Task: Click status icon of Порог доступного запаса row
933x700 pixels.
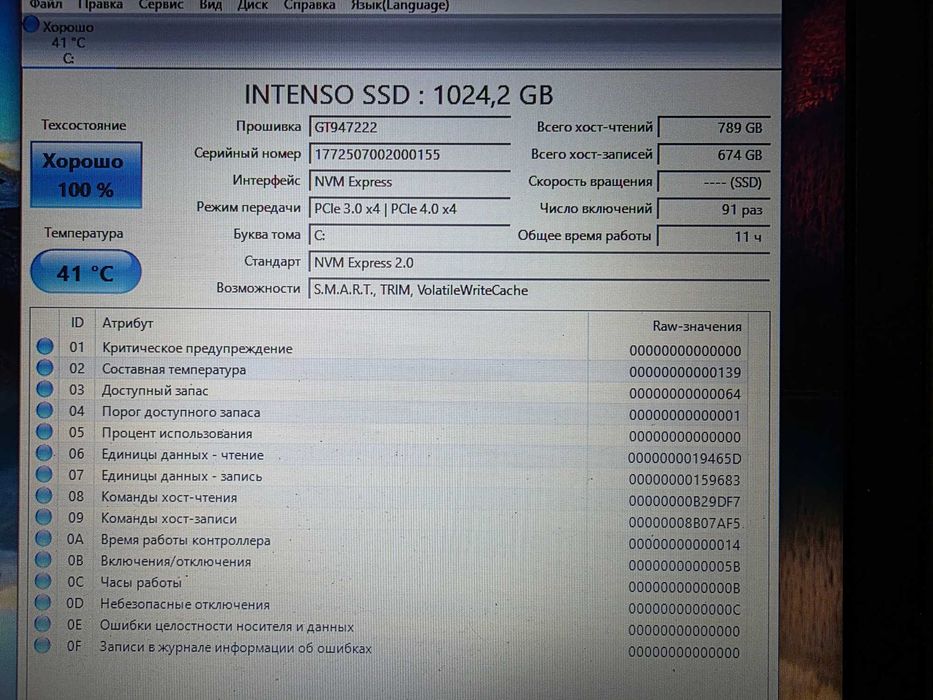Action: (44, 410)
